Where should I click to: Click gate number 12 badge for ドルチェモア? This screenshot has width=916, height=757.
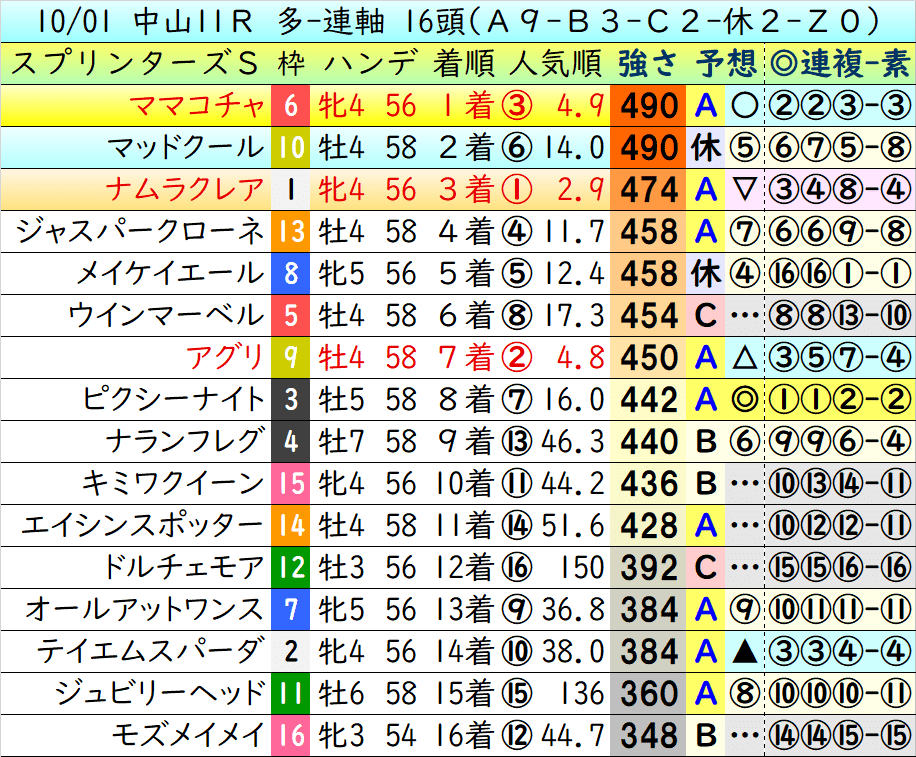290,568
